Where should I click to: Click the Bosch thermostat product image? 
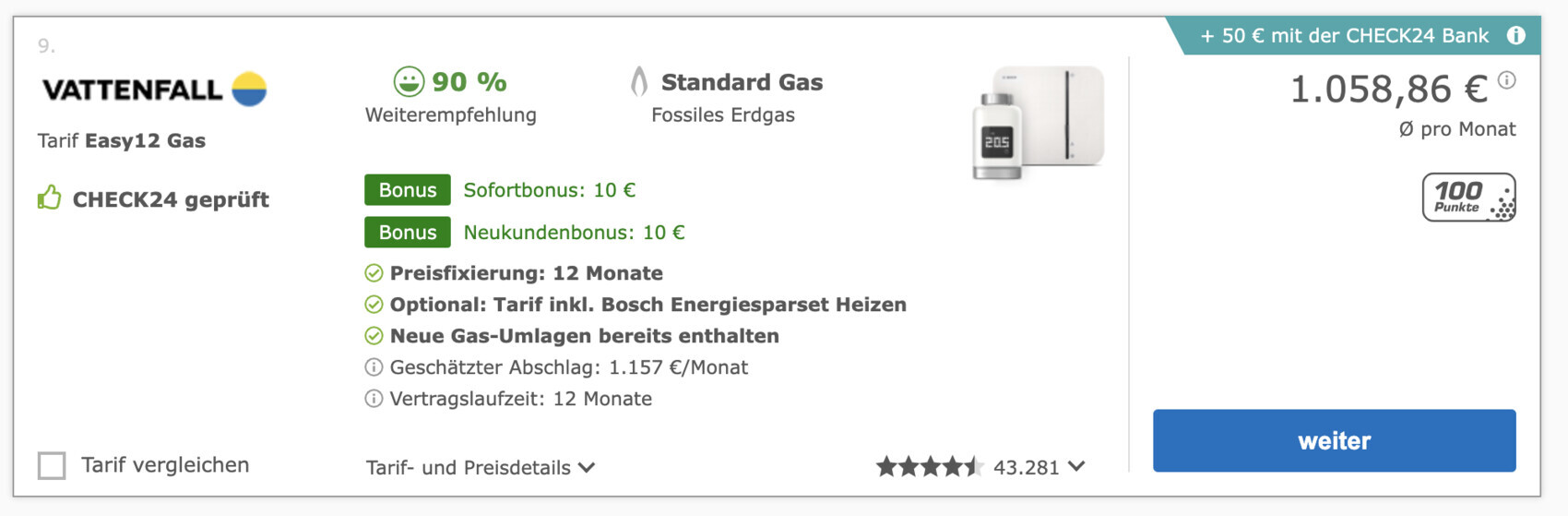coord(1038,123)
